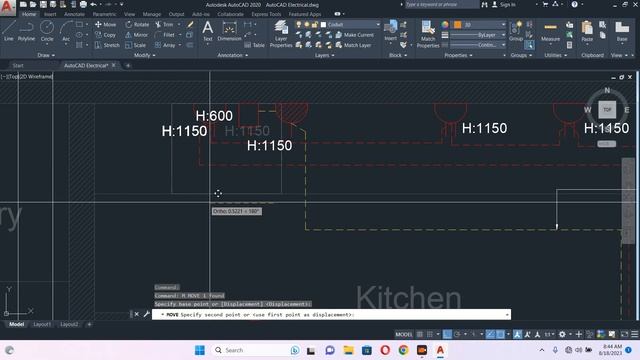
Task: Click the Group tool
Action: tap(516, 31)
